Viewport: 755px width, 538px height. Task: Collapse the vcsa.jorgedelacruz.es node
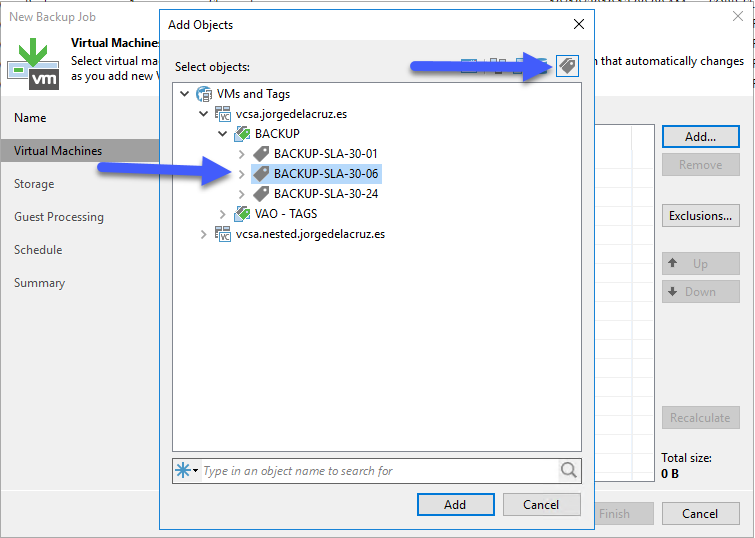pyautogui.click(x=204, y=114)
